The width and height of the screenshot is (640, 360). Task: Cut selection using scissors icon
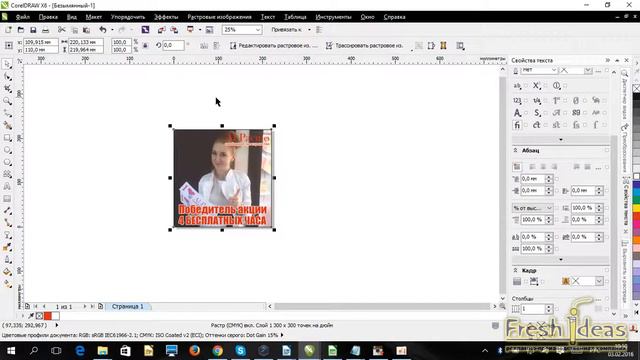coord(62,30)
